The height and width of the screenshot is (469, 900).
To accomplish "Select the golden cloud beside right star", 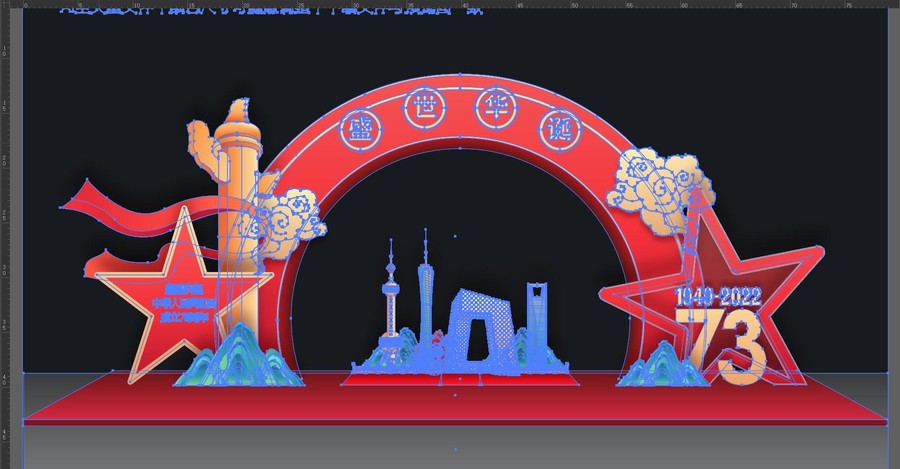I will pyautogui.click(x=661, y=191).
